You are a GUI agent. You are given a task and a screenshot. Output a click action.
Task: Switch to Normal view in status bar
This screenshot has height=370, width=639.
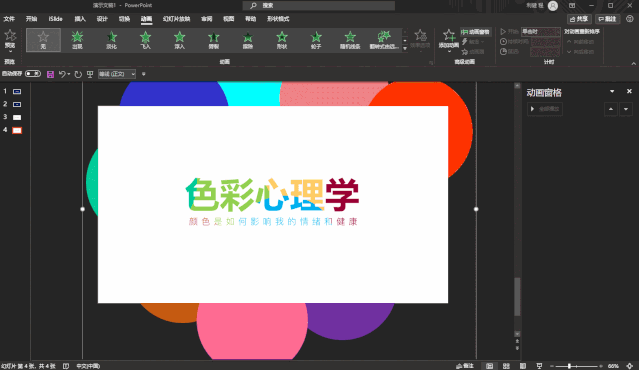pyautogui.click(x=489, y=366)
